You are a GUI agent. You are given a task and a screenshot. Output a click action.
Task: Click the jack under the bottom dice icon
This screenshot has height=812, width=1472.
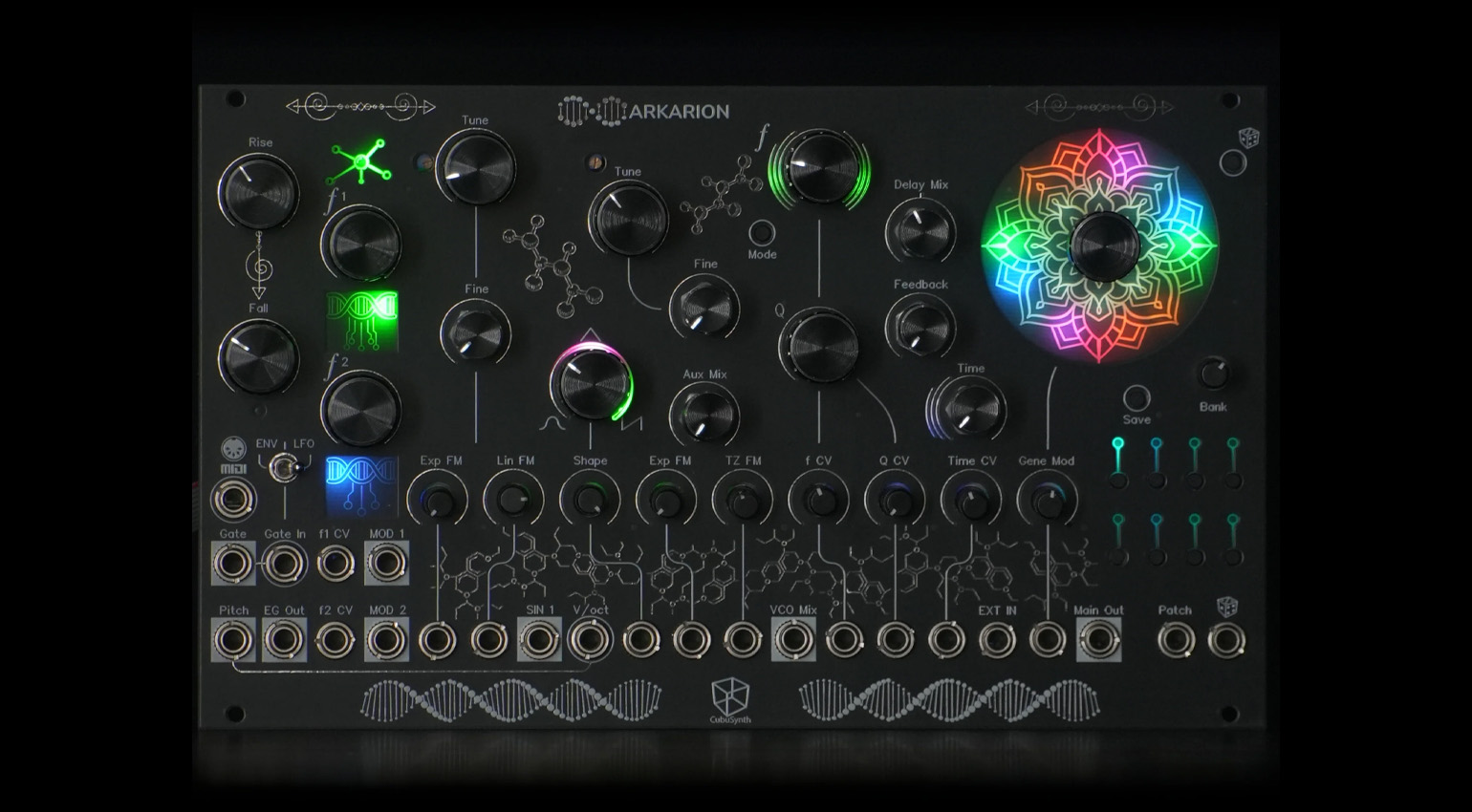coord(1226,640)
